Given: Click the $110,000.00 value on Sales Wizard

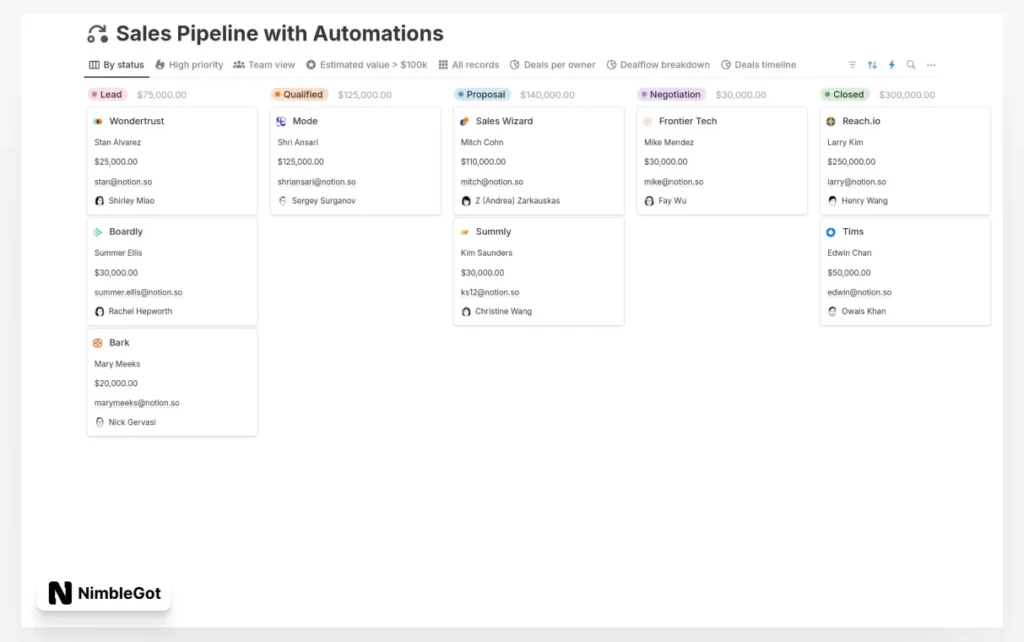Looking at the screenshot, I should (x=483, y=162).
